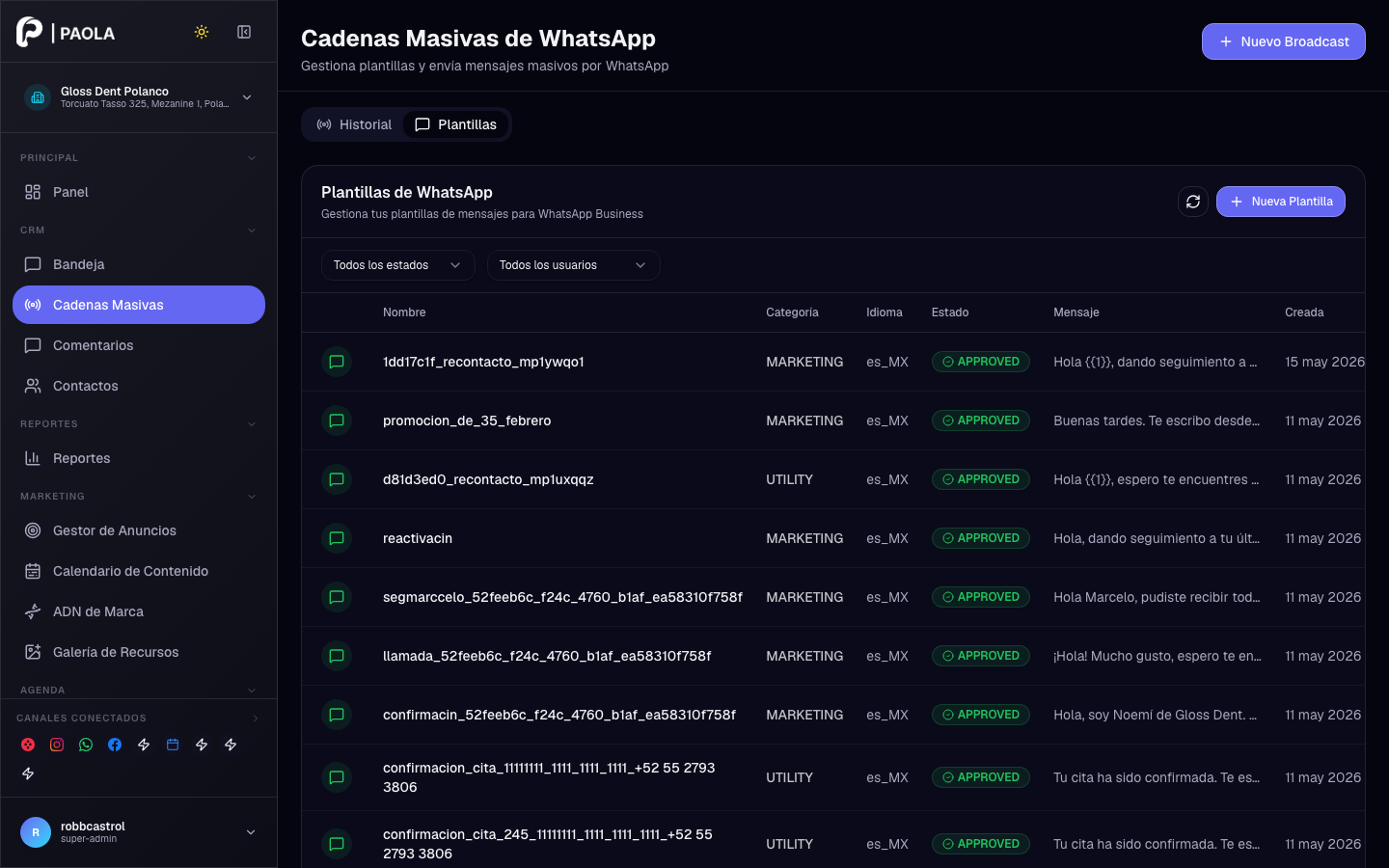
Task: Open the Todos los usuarios filter
Action: point(573,265)
